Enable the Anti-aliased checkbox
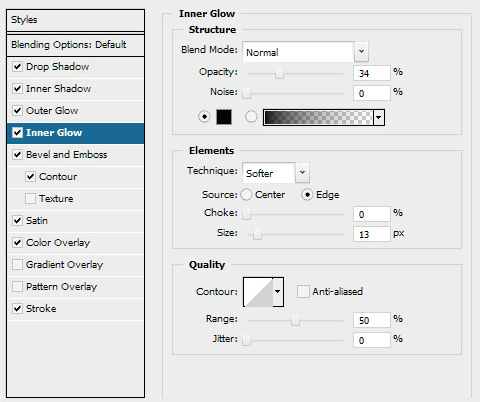 (303, 292)
